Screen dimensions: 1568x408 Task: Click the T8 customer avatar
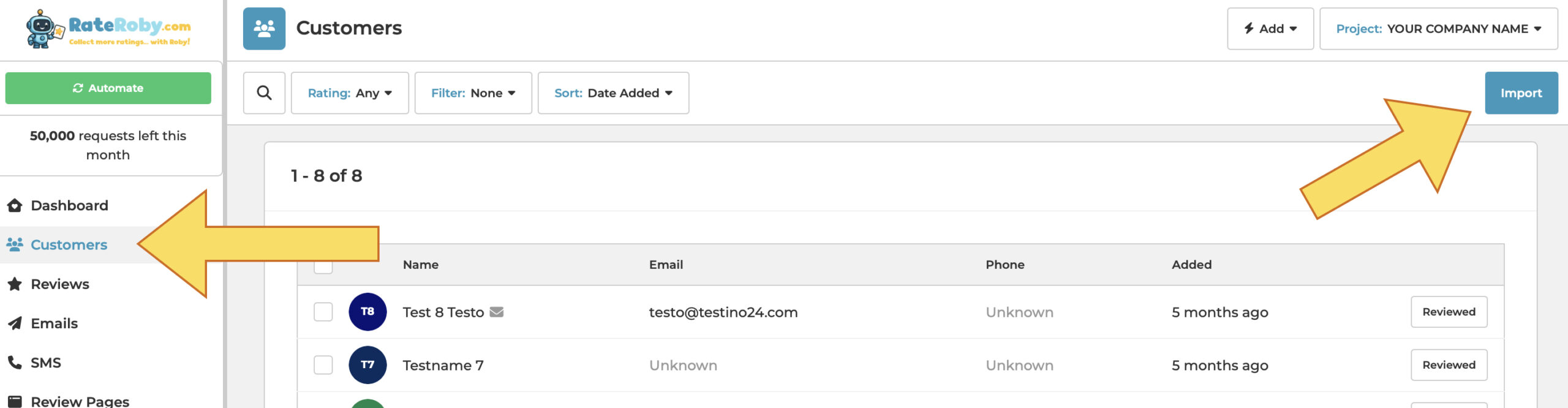coord(367,312)
